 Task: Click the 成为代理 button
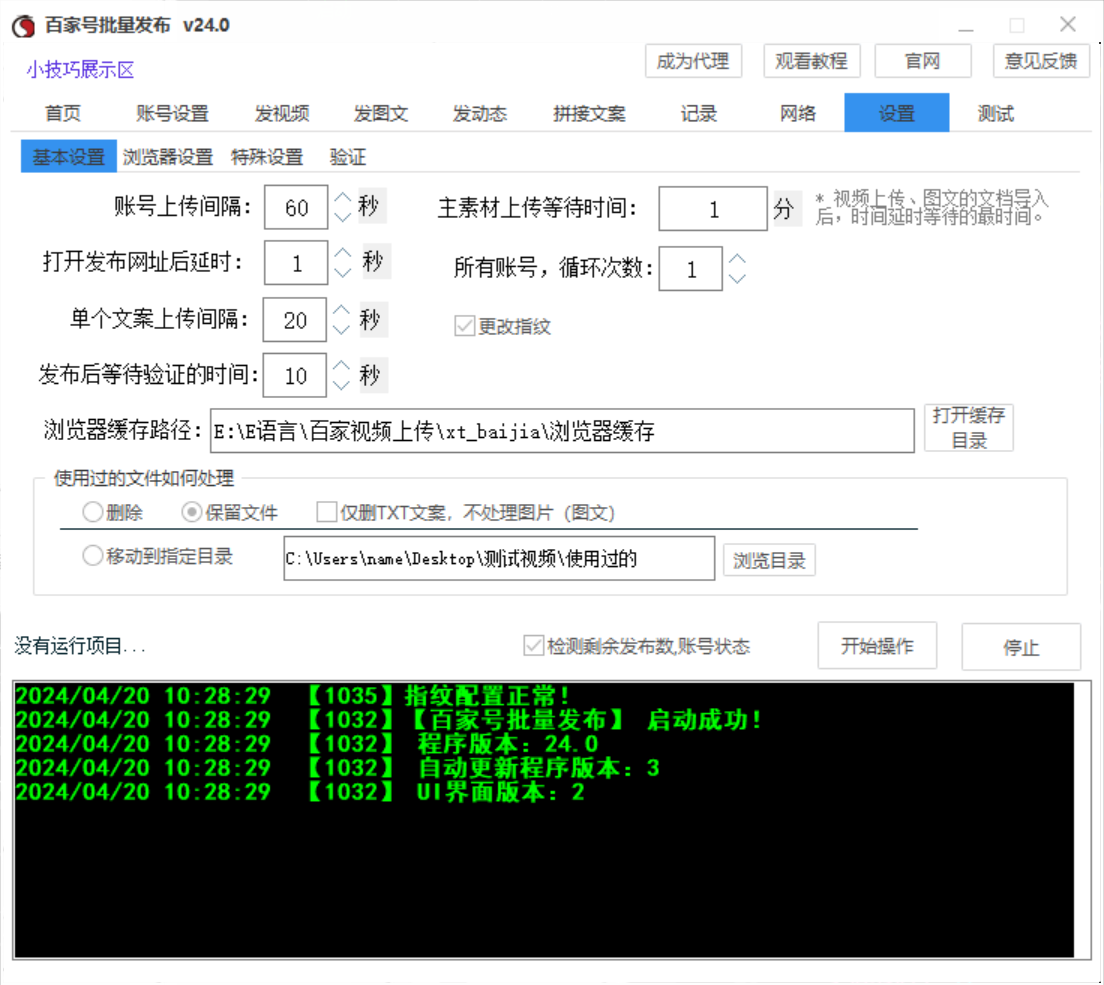(x=693, y=61)
